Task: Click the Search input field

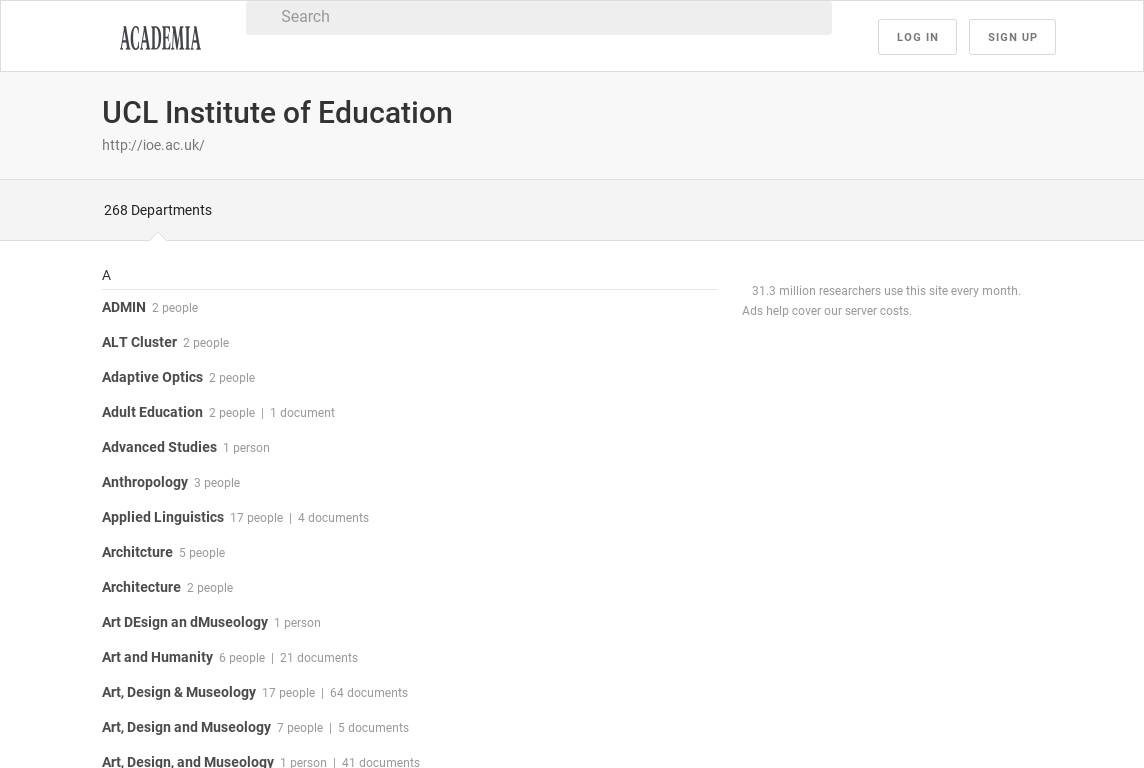Action: [538, 17]
